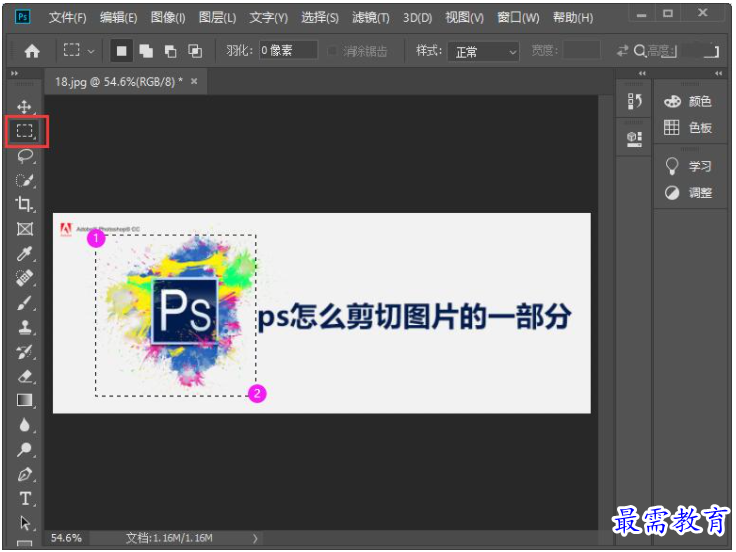Open the 3D panel cube icon
This screenshot has width=736, height=552.
pyautogui.click(x=634, y=139)
